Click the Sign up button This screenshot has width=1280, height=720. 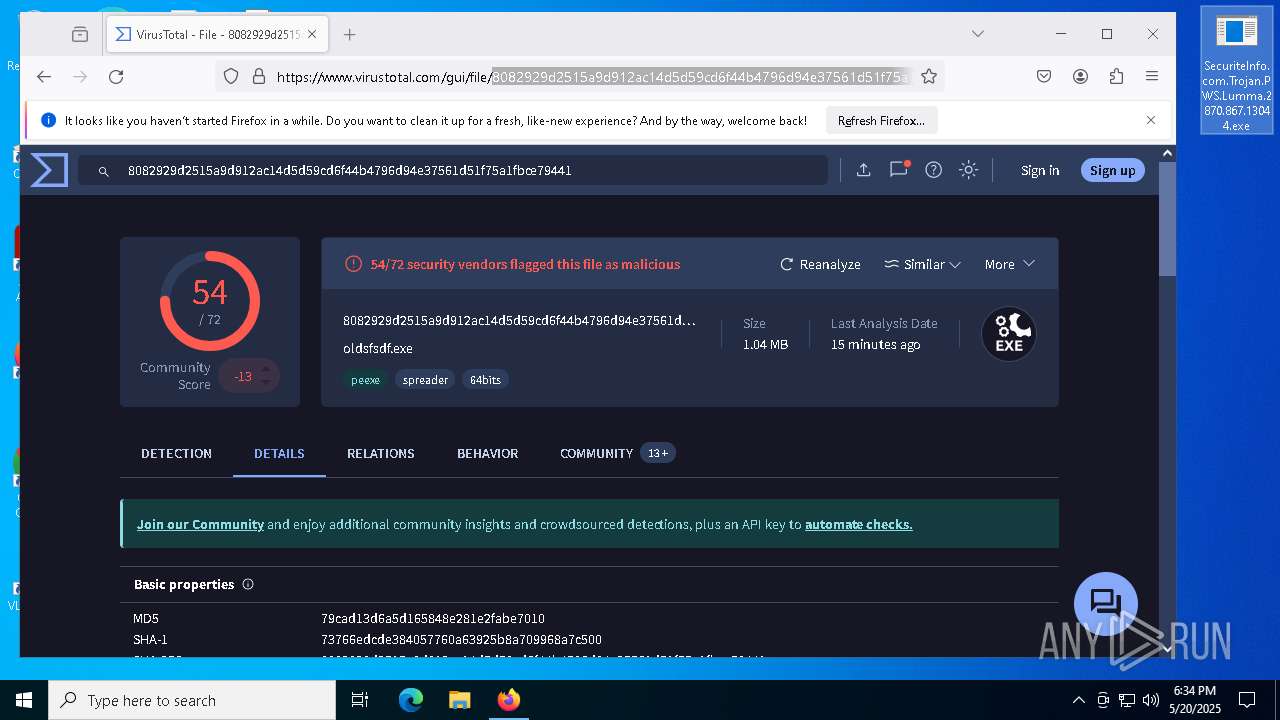point(1113,170)
